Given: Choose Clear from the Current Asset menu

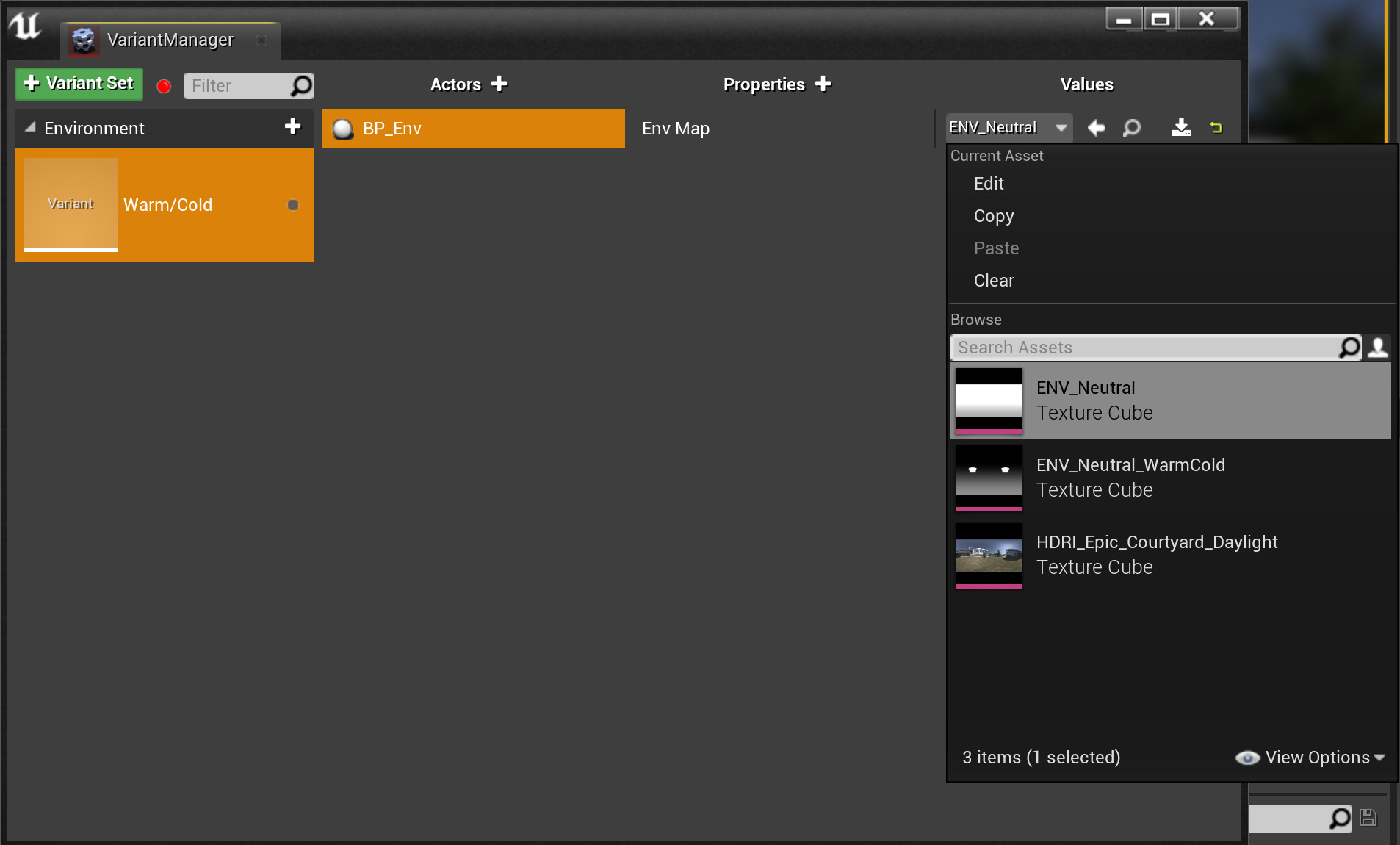Looking at the screenshot, I should point(994,281).
